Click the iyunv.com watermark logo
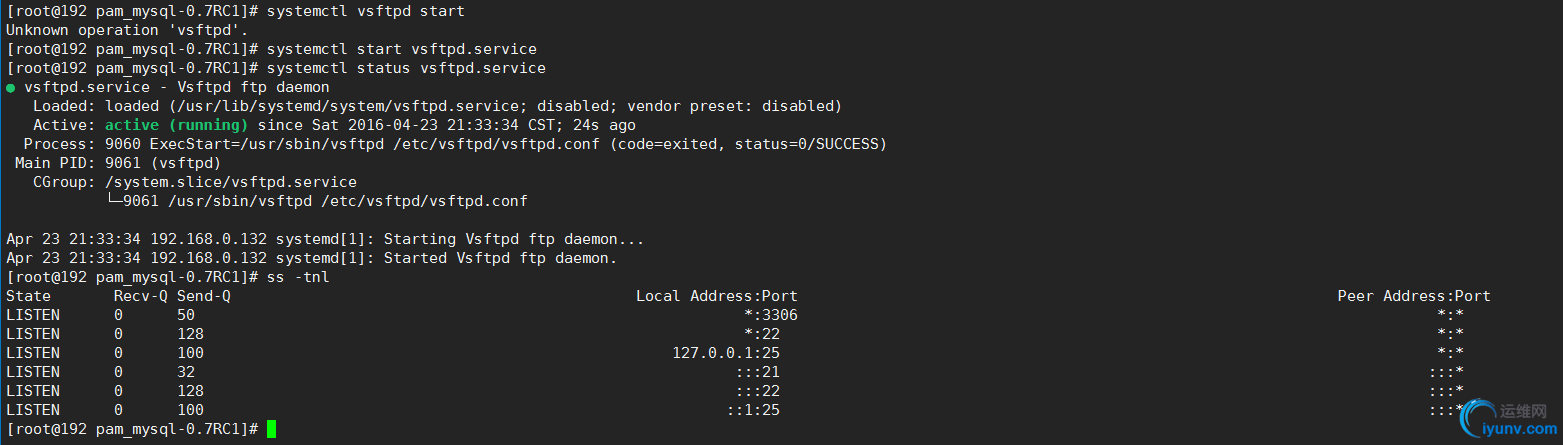The height and width of the screenshot is (445, 1563). point(1507,420)
